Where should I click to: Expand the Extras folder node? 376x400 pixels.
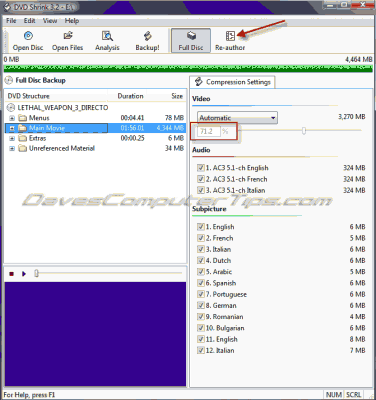[12, 138]
